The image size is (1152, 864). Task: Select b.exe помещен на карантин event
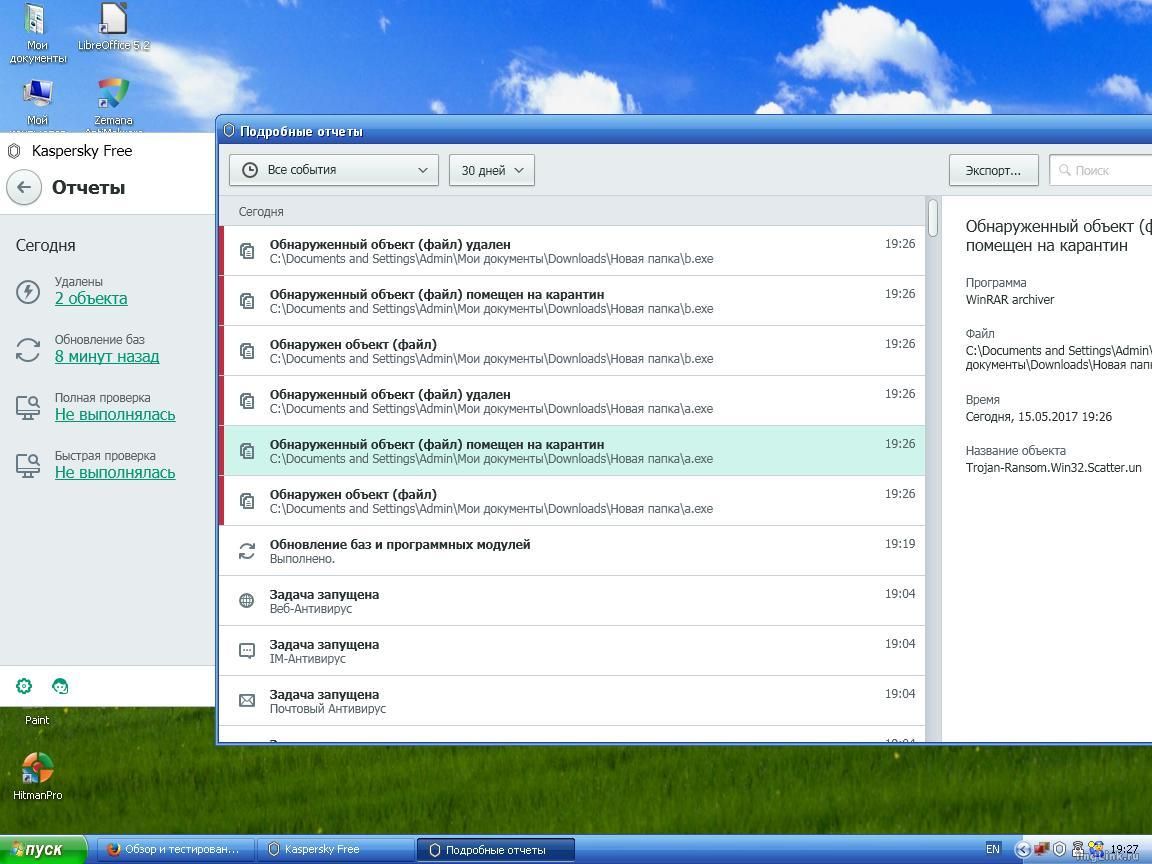click(572, 301)
